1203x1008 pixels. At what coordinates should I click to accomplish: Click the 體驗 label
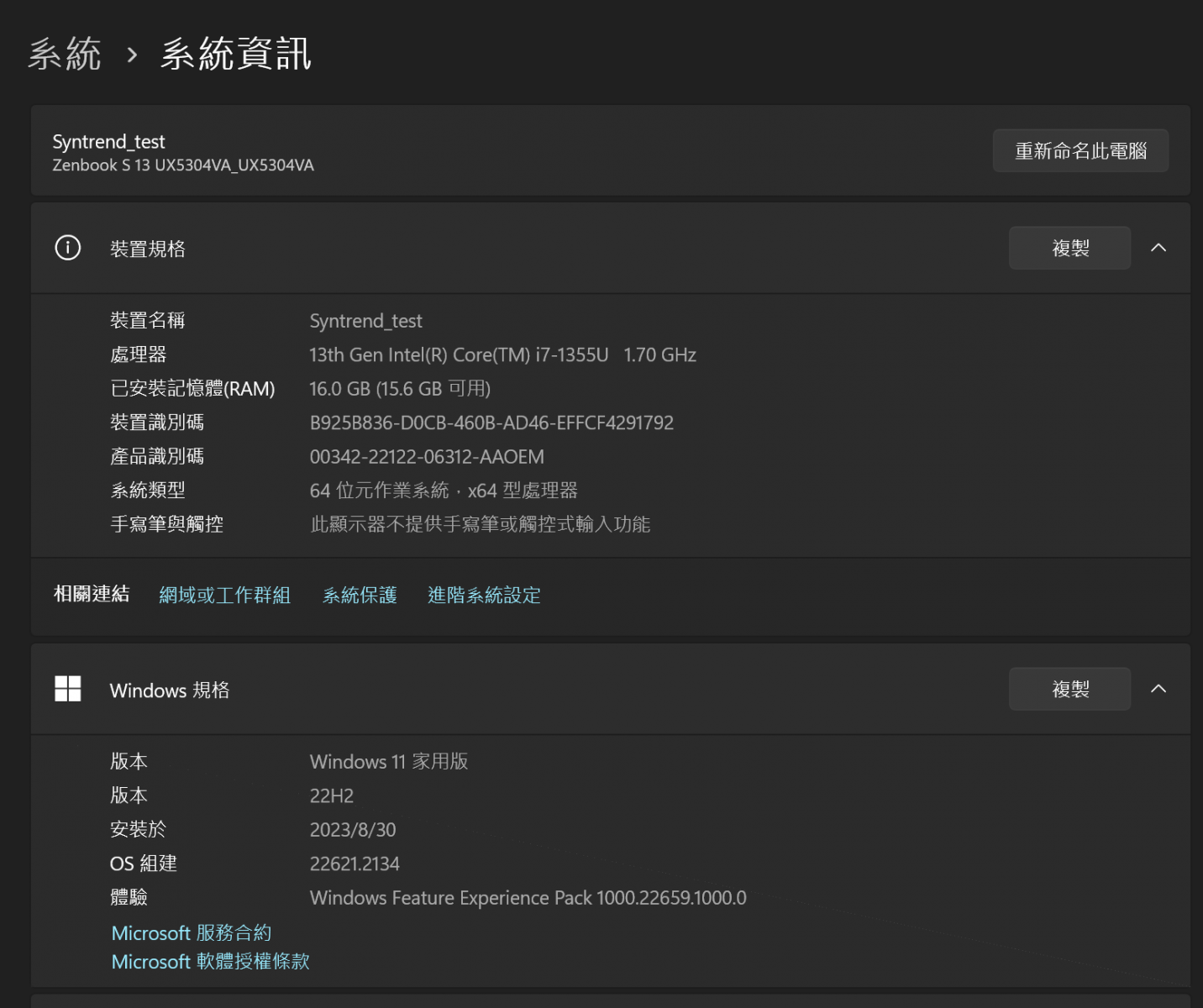coord(129,897)
